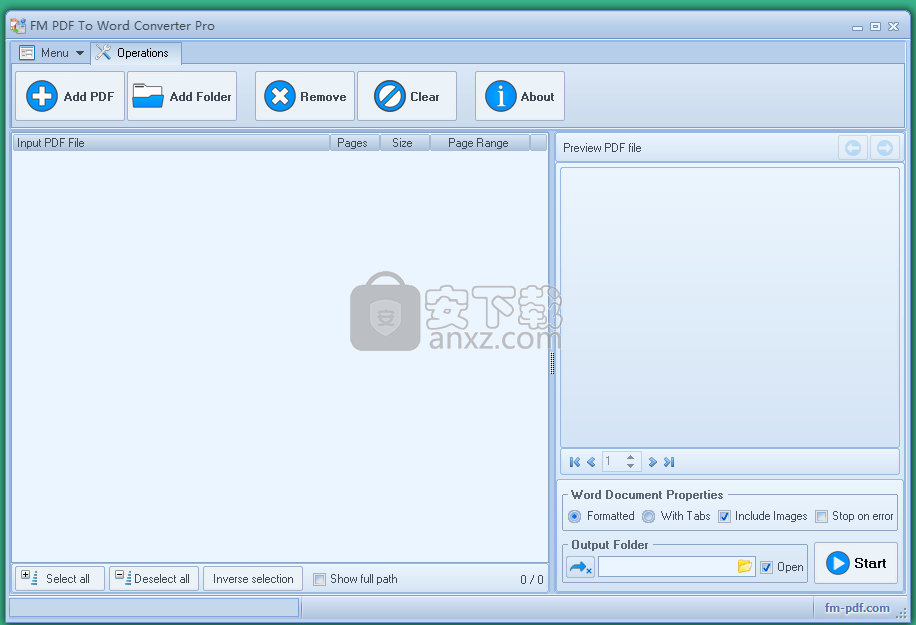Minimize the converter window
This screenshot has width=916, height=625.
click(857, 27)
